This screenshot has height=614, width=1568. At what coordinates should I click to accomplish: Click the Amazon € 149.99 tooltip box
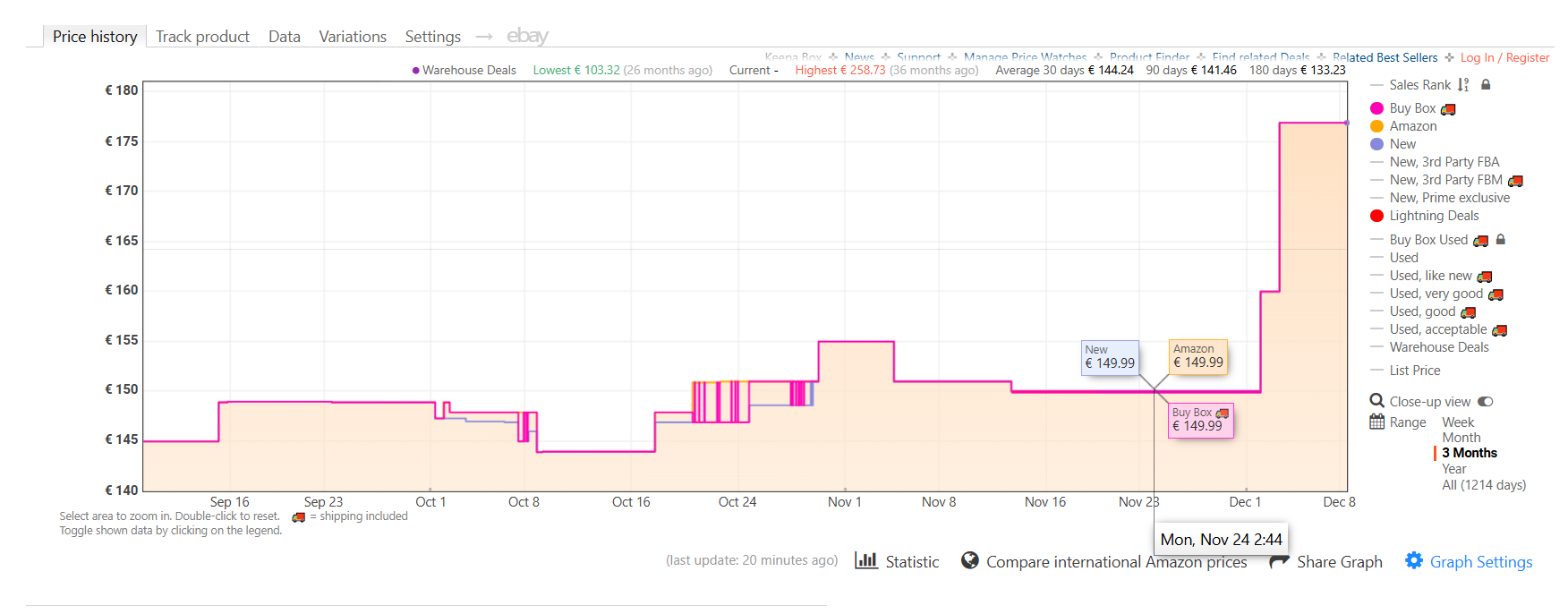[1198, 356]
